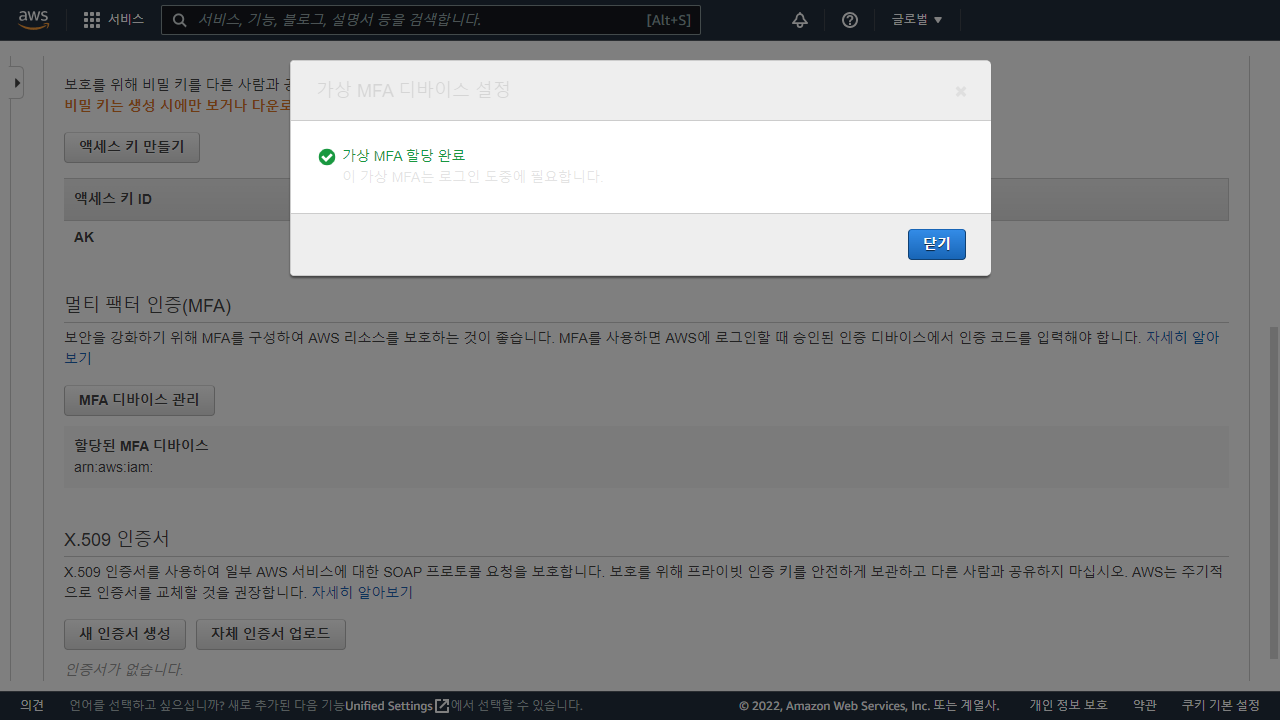Click the X.509 인증서 heading

point(117,539)
